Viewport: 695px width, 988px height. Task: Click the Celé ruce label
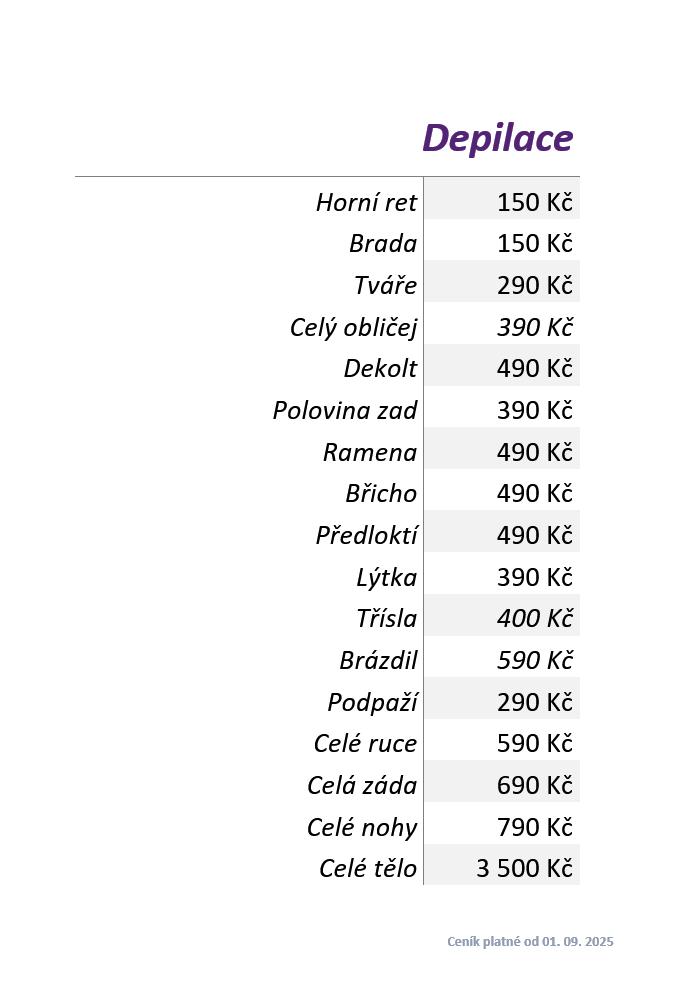click(365, 745)
